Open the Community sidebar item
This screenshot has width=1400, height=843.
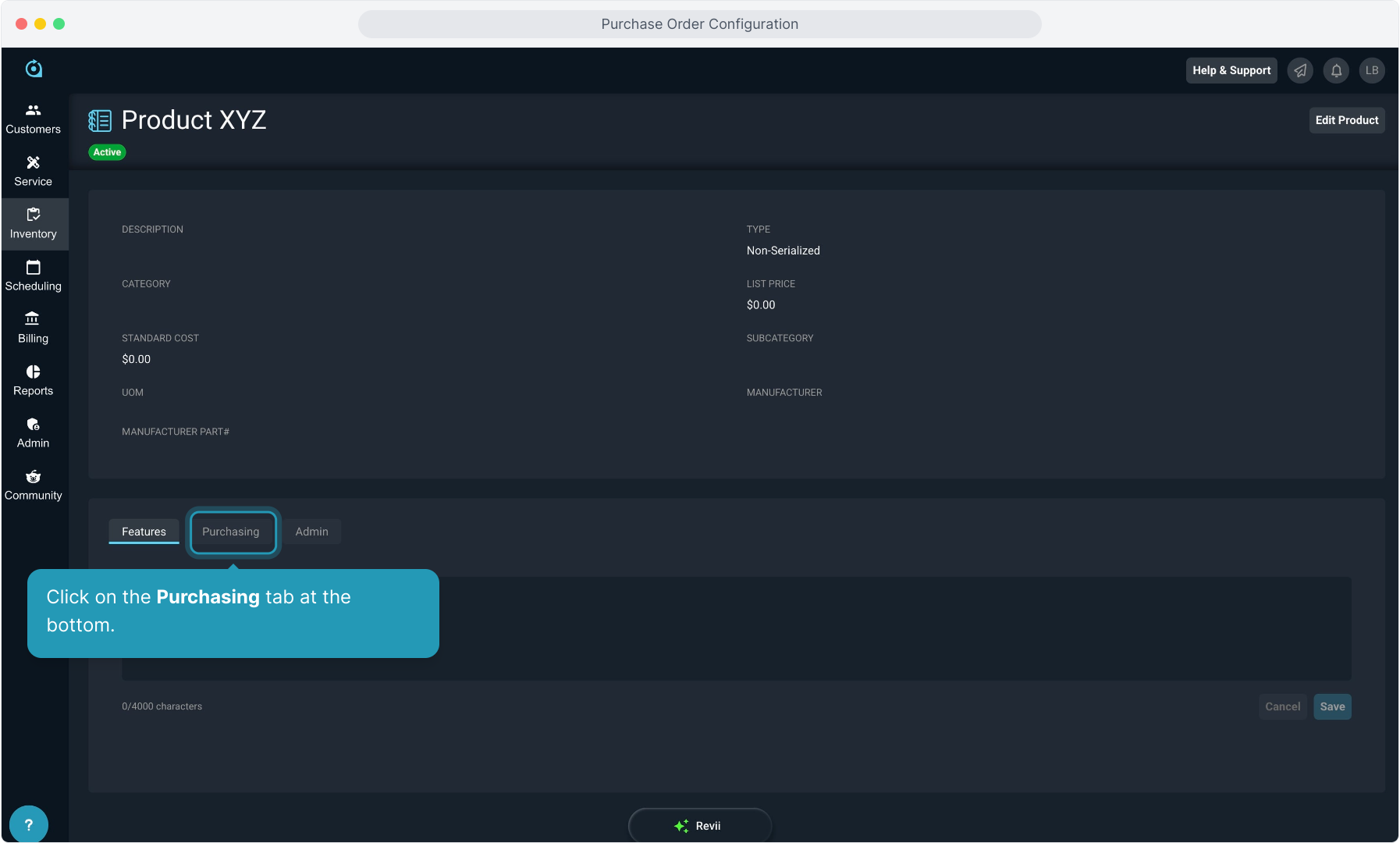click(x=33, y=485)
